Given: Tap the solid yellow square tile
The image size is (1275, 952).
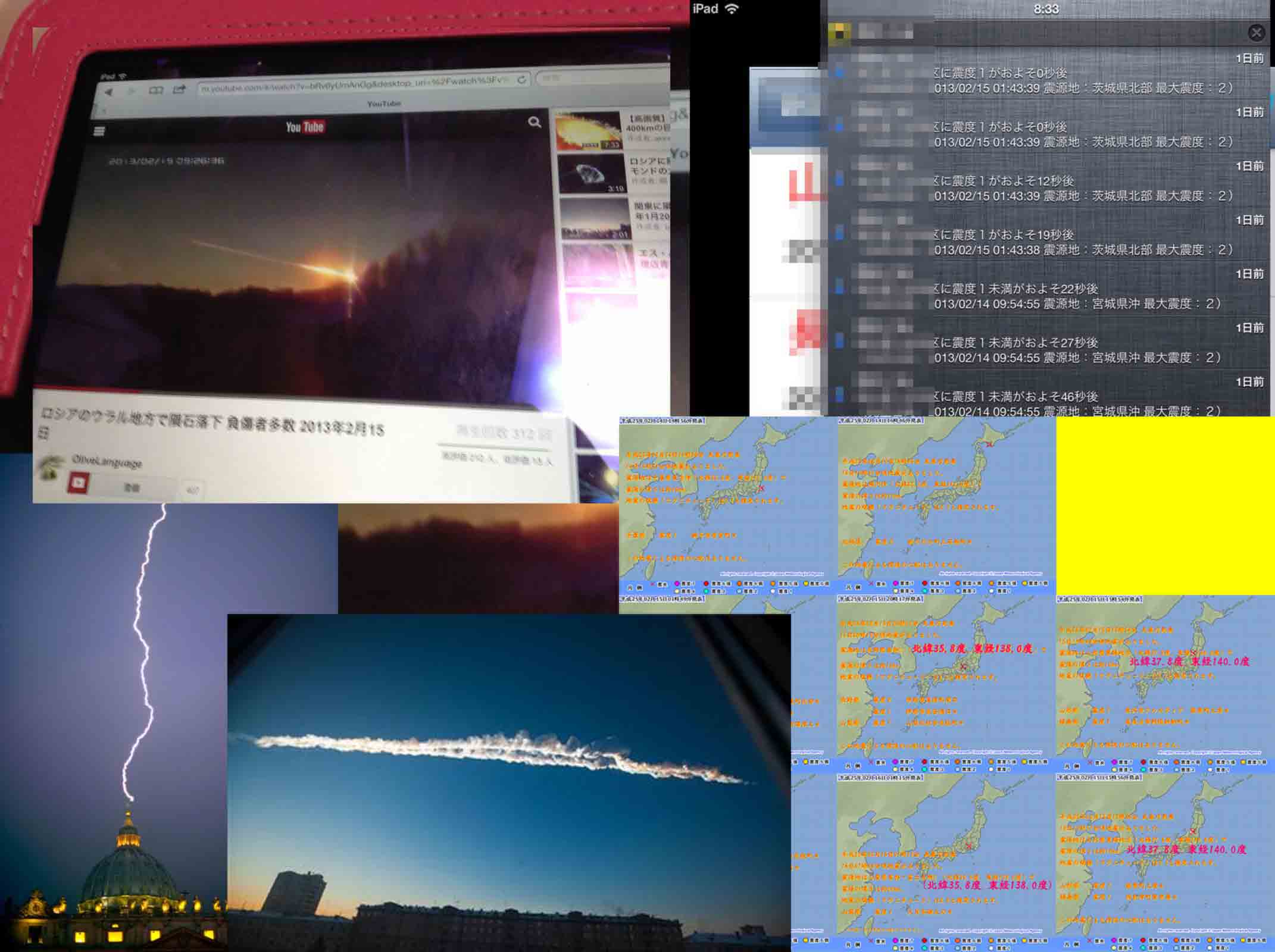Looking at the screenshot, I should point(1165,506).
